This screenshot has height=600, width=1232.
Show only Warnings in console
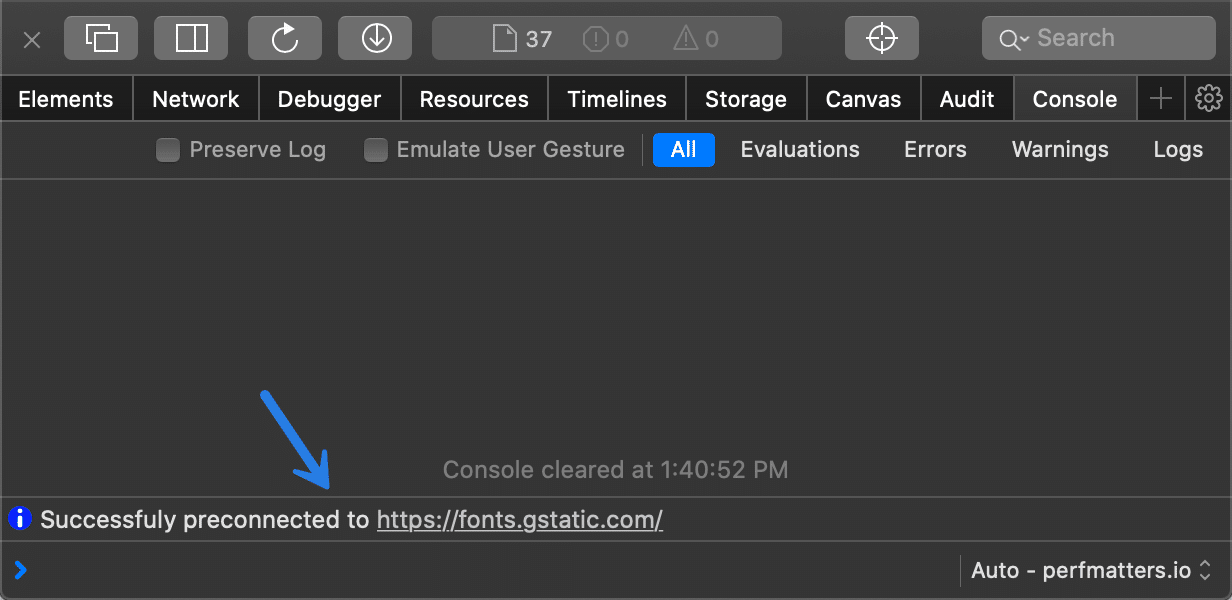pos(1060,150)
